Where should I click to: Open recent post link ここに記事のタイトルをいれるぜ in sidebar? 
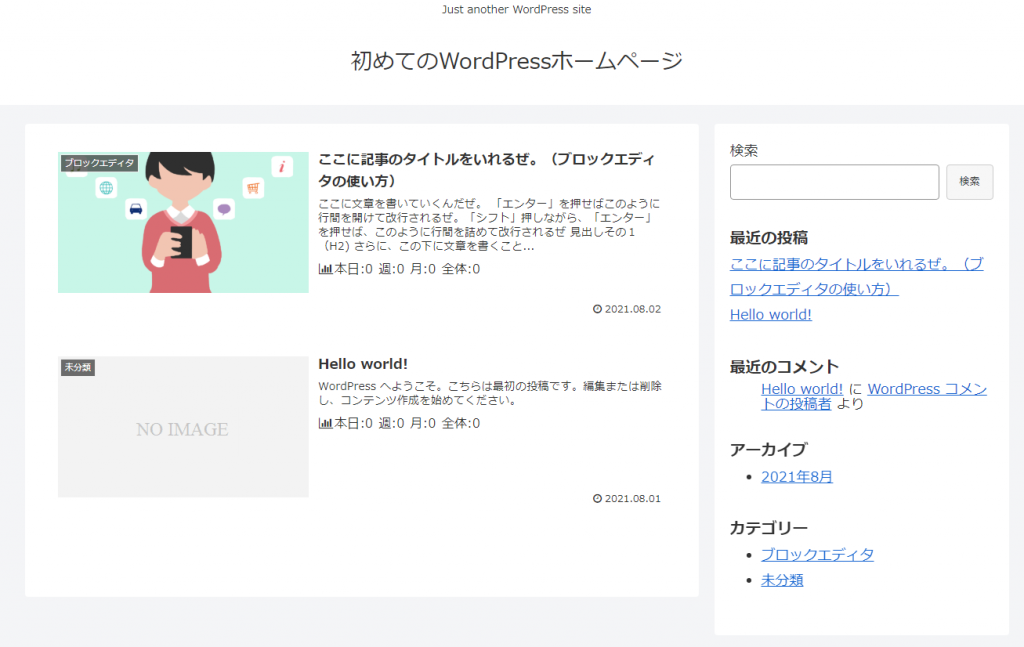click(856, 276)
